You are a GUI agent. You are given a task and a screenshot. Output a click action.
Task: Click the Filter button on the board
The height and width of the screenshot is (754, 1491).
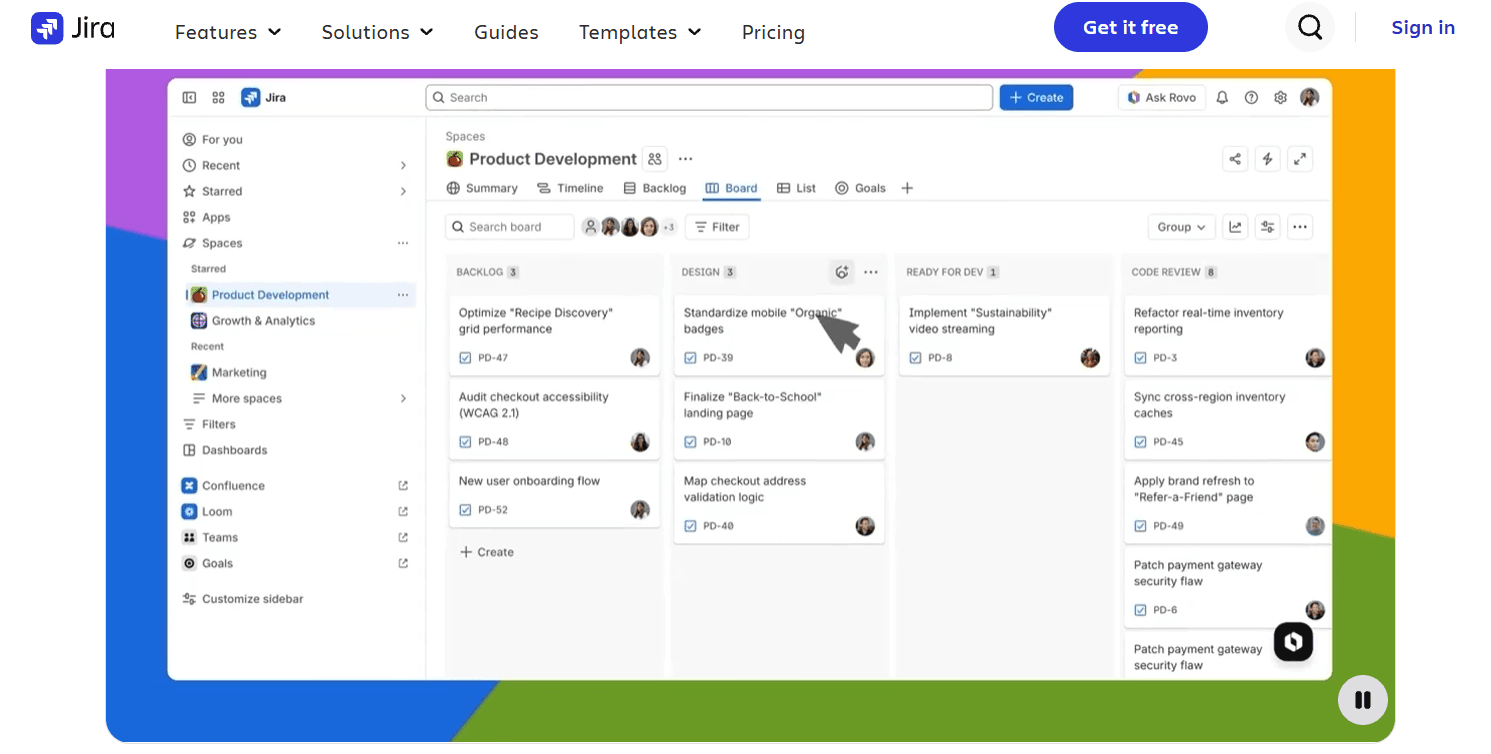(x=717, y=227)
